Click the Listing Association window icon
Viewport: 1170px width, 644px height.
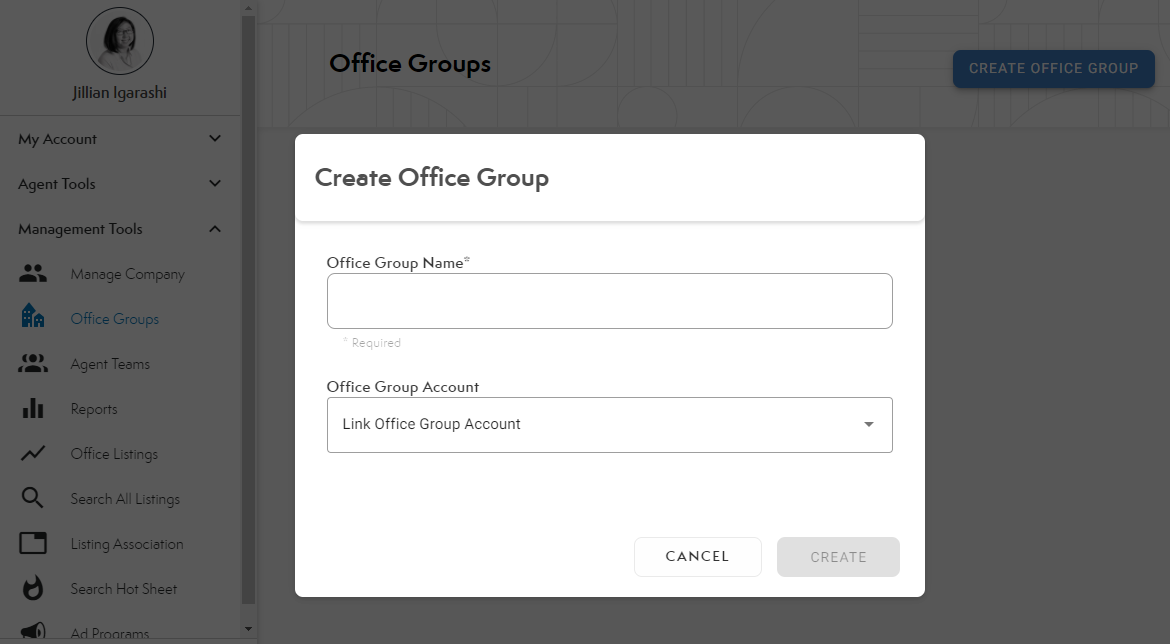(x=33, y=544)
